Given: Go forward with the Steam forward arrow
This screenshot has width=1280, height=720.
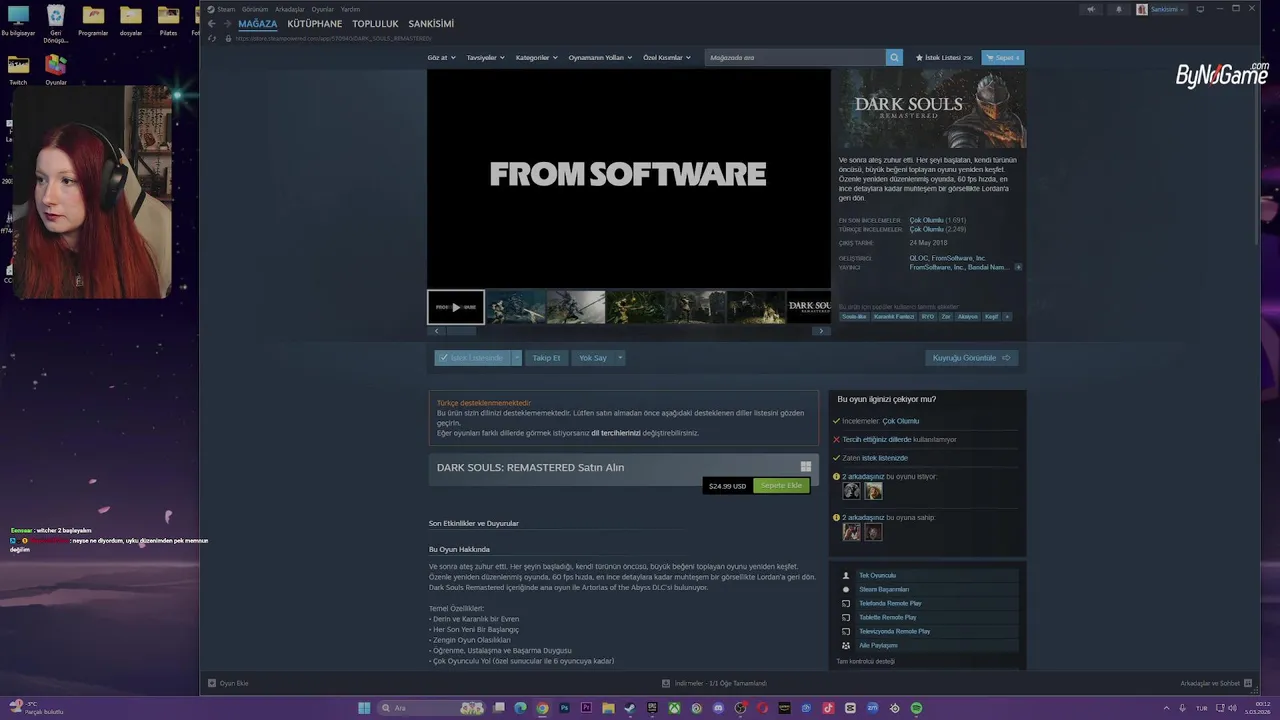Looking at the screenshot, I should tap(227, 24).
